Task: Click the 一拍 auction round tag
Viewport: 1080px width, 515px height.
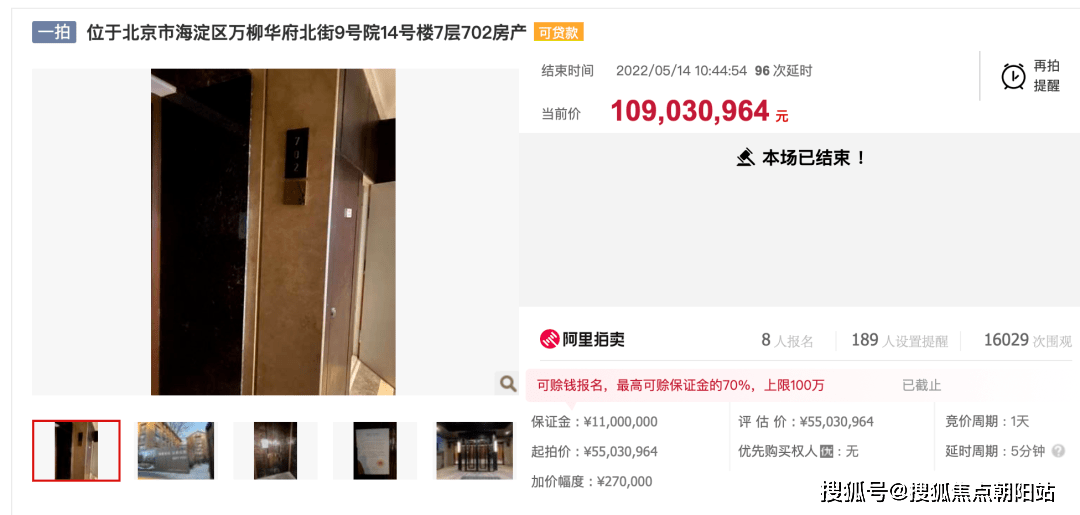Action: click(x=54, y=32)
